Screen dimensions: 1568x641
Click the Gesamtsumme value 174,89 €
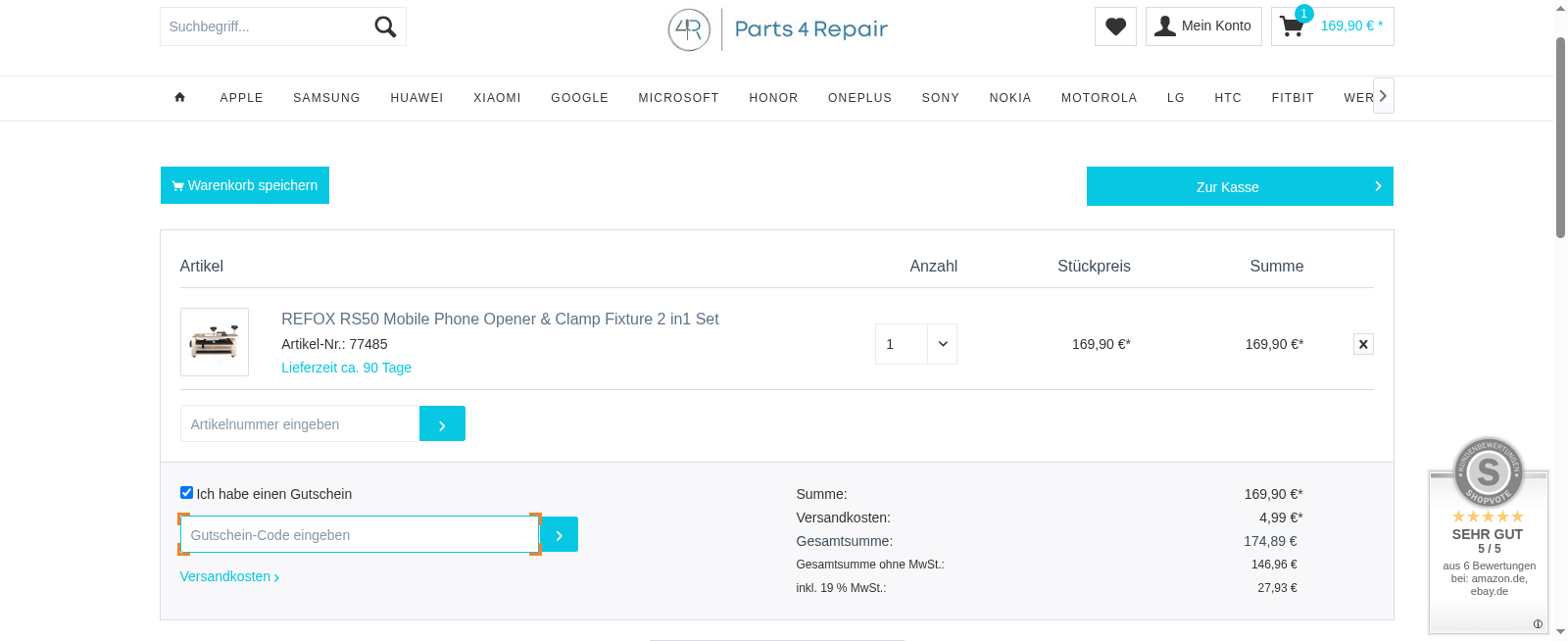pyautogui.click(x=1270, y=541)
